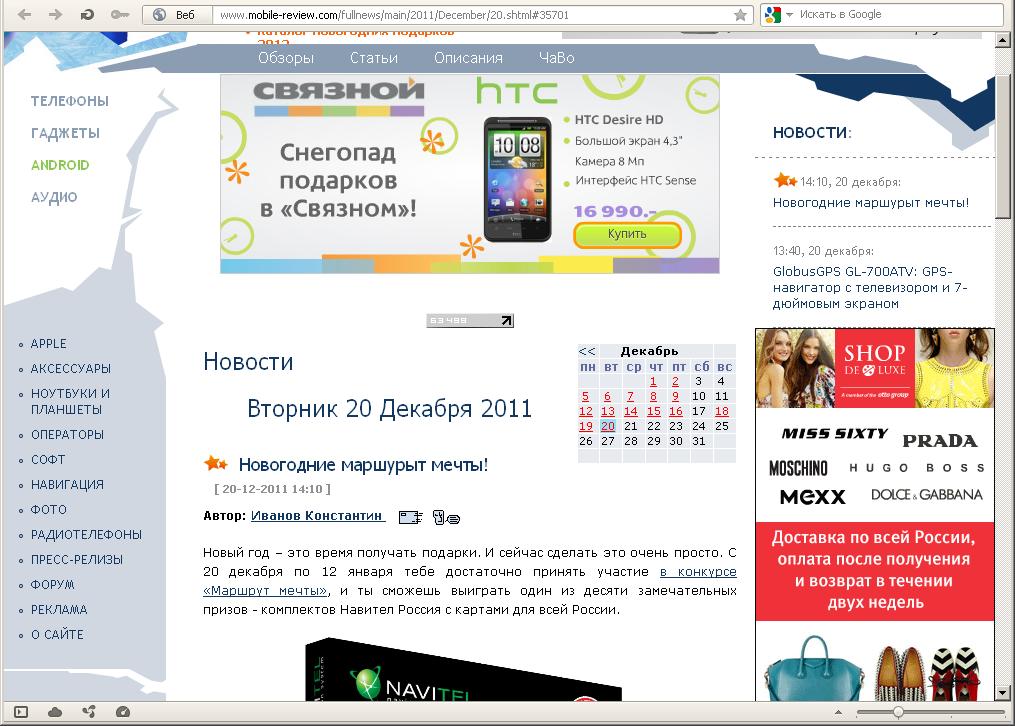Open the 'ОПЕРАТОРЫ' section link

[67, 434]
